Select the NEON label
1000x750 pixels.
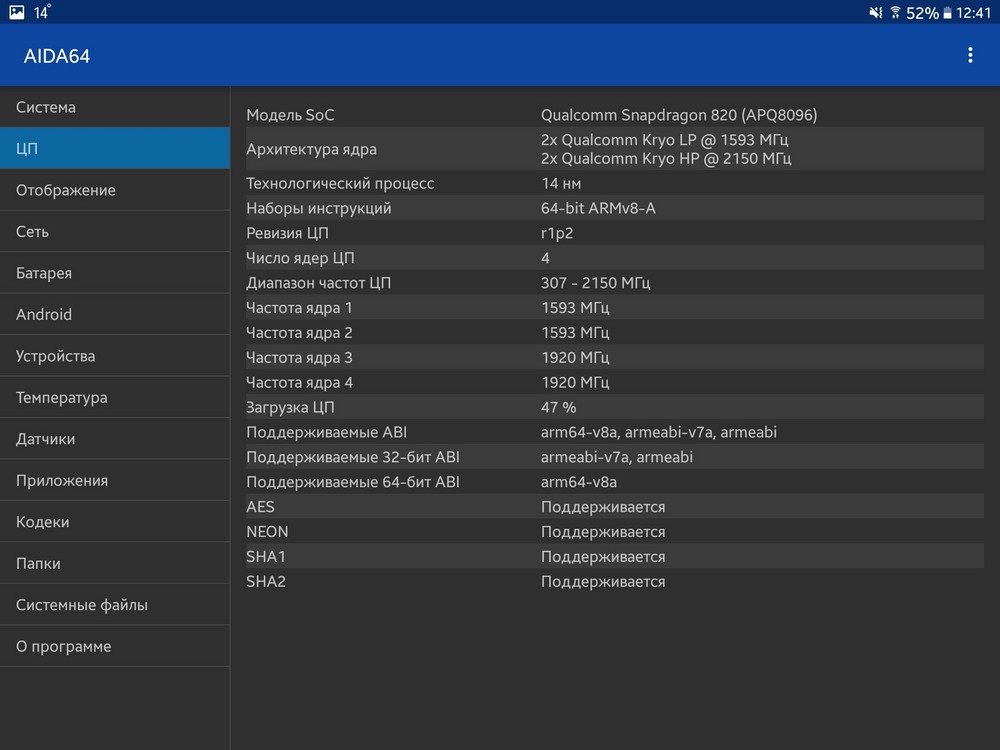tap(267, 532)
